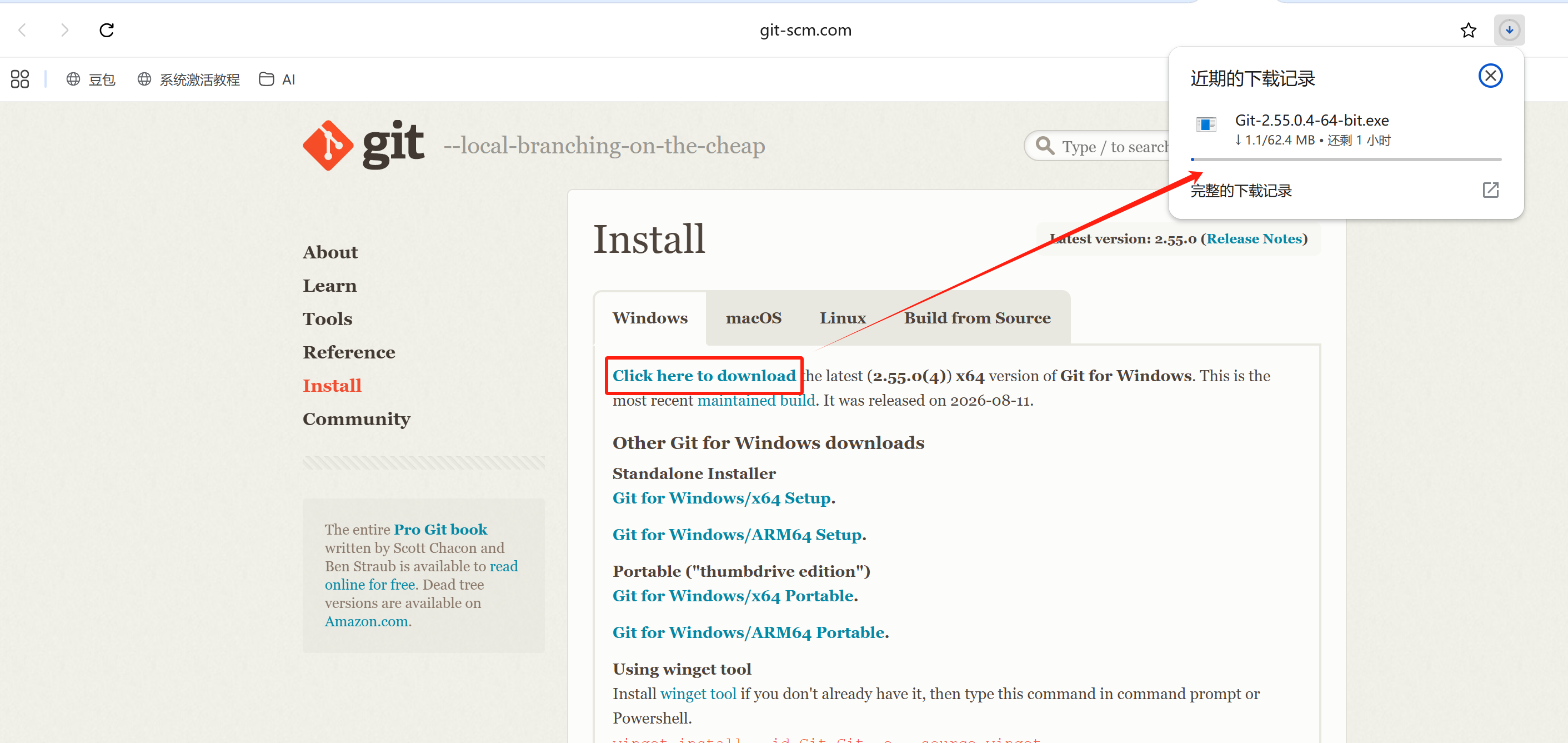Open the 'winget tool' link
The height and width of the screenshot is (743, 1568).
[x=698, y=694]
